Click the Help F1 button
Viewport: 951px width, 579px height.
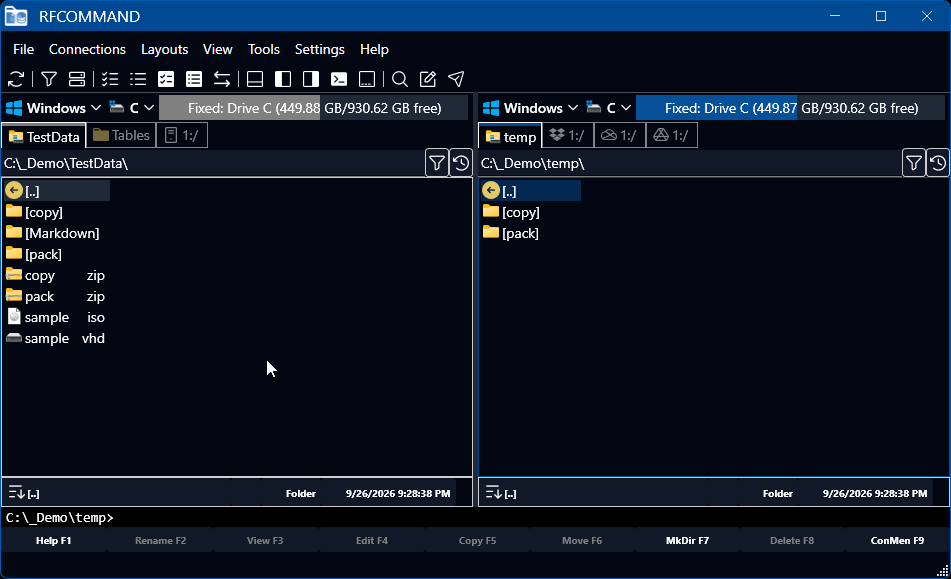pyautogui.click(x=53, y=540)
